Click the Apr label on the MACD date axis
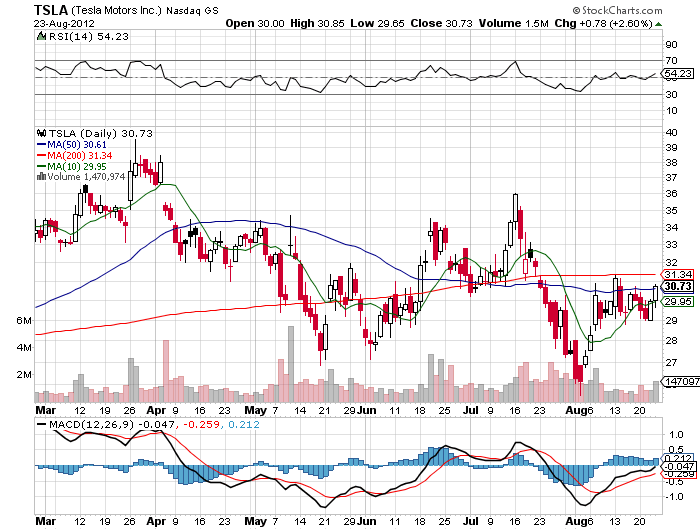The height and width of the screenshot is (530, 700). click(156, 521)
